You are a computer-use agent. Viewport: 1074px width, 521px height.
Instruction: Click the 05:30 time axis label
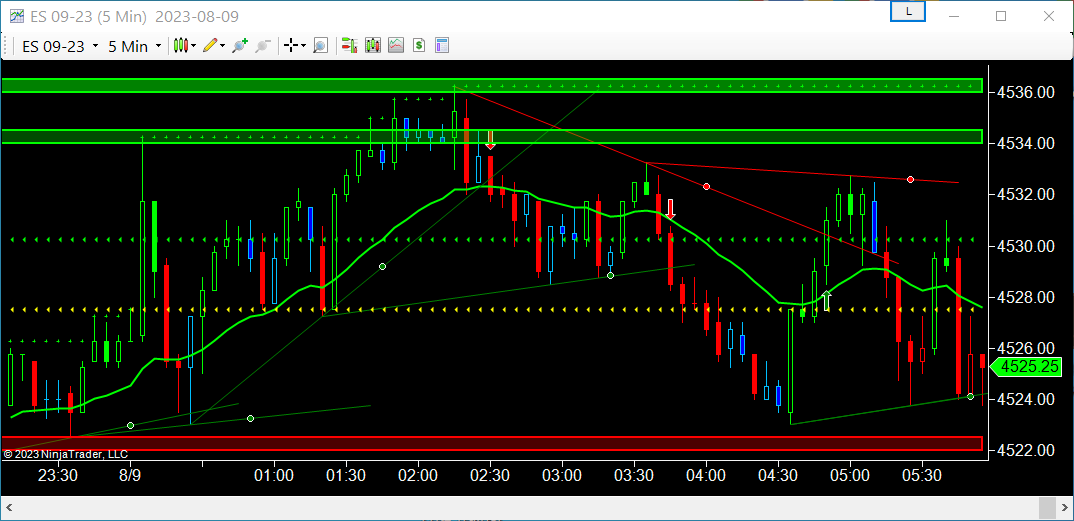[x=922, y=474]
